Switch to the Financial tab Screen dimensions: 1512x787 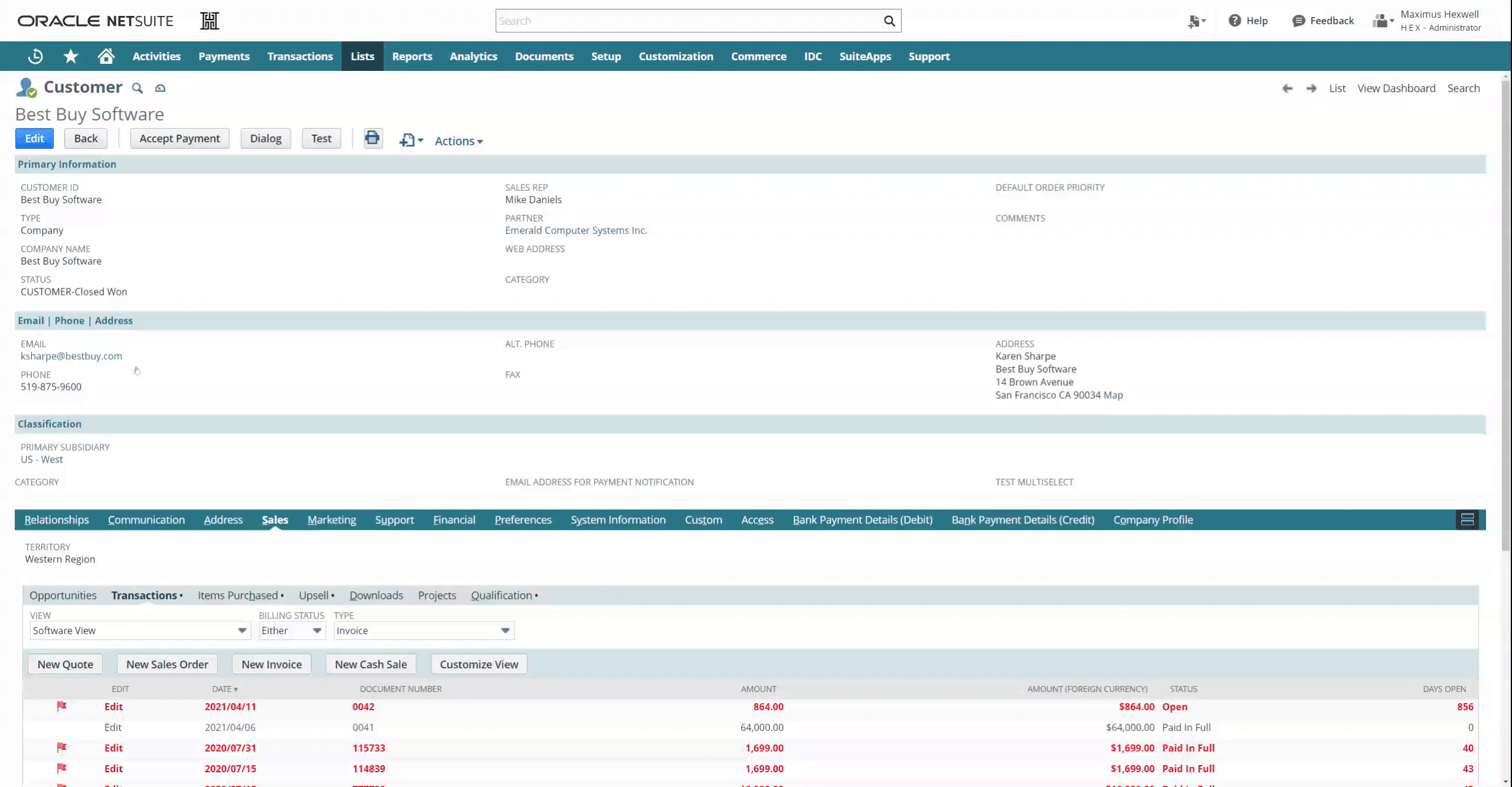pyautogui.click(x=454, y=520)
